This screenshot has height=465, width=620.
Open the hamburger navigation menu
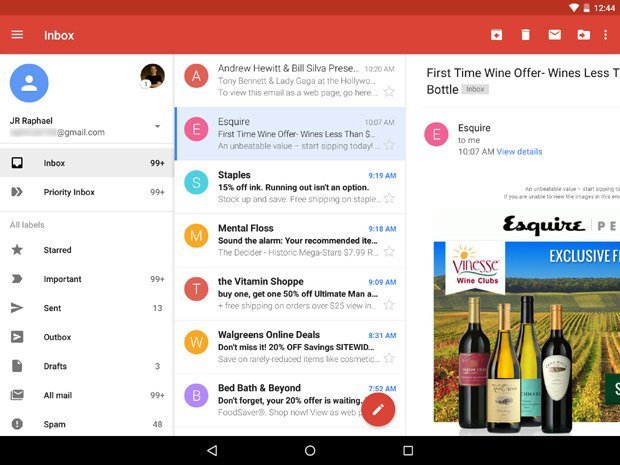click(17, 35)
